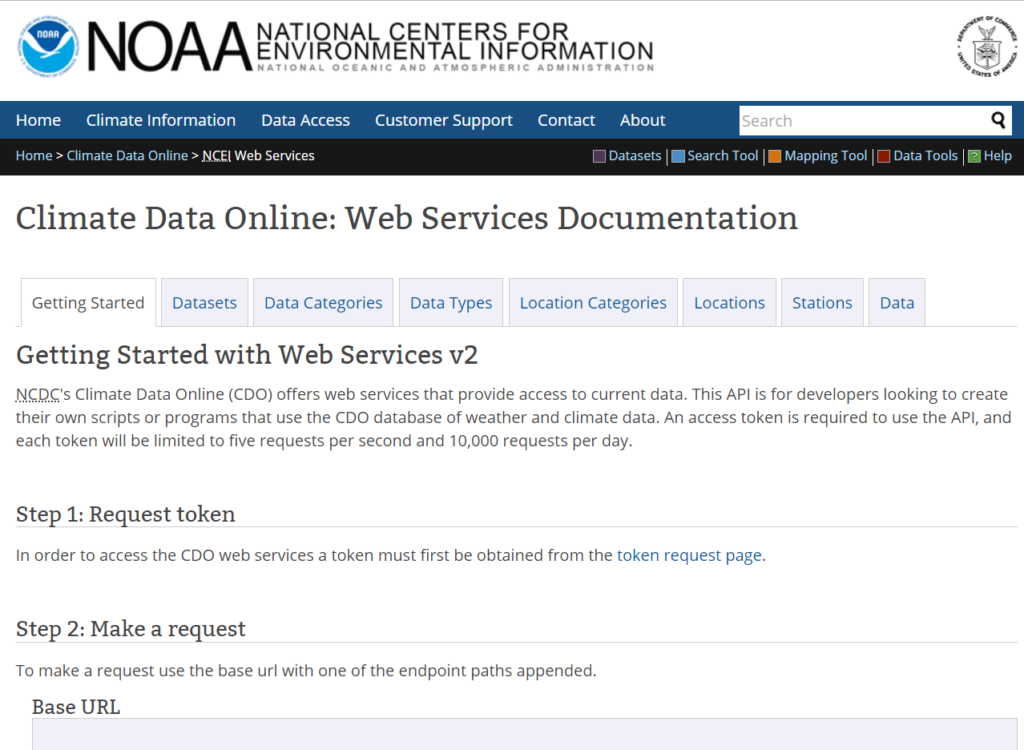Viewport: 1024px width, 750px height.
Task: Click the purple Datasets icon in the top bar
Action: click(598, 156)
